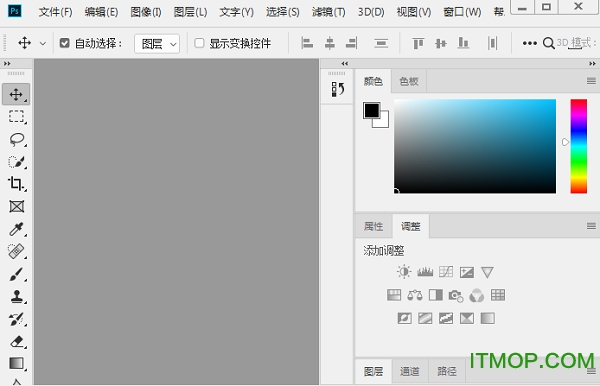Click the search magnifier icon
Image resolution: width=600 pixels, height=386 pixels.
tap(548, 43)
